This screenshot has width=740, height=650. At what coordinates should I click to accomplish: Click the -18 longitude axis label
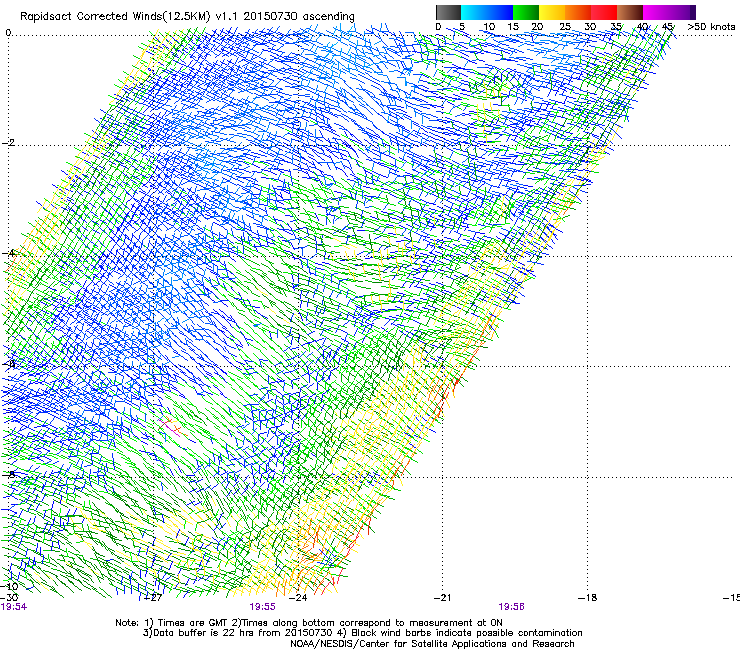[587, 598]
